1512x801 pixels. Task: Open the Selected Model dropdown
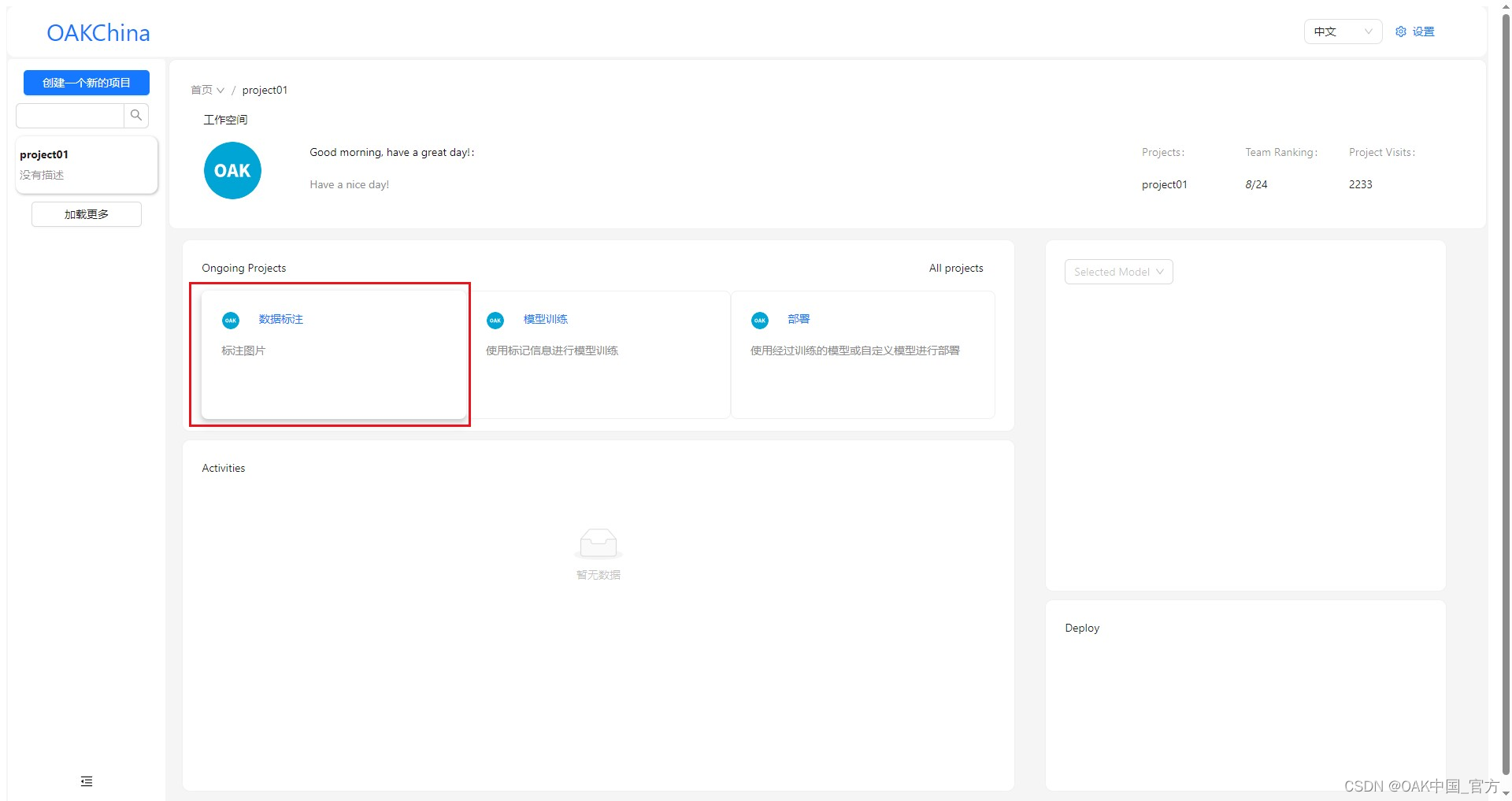point(1119,272)
